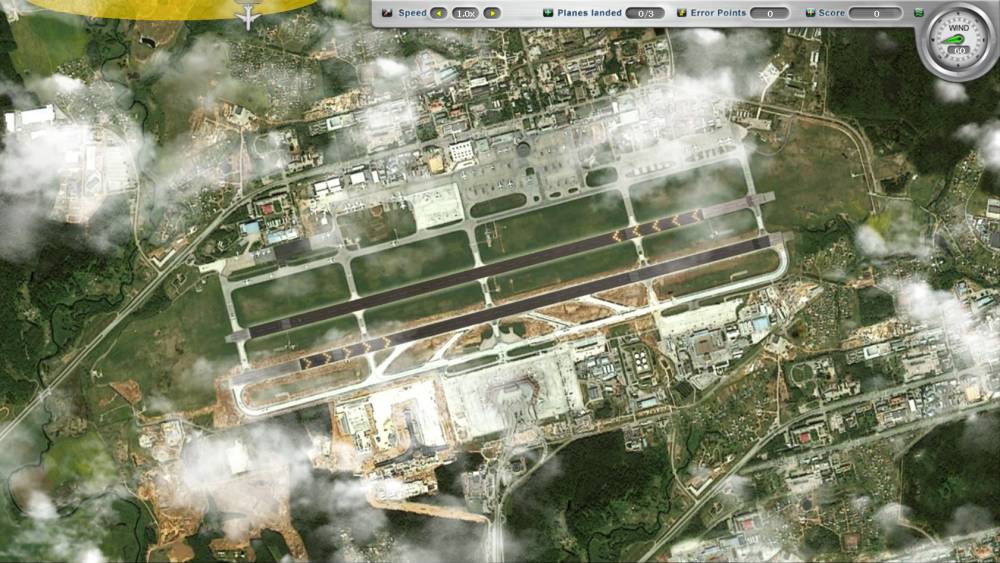Click the Planes landed label
The image size is (1000, 563).
pyautogui.click(x=589, y=13)
